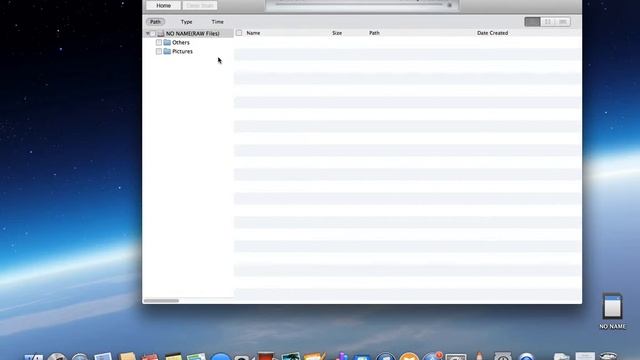The width and height of the screenshot is (640, 360).
Task: Select the first, highlighted view mode button
Action: [x=532, y=22]
